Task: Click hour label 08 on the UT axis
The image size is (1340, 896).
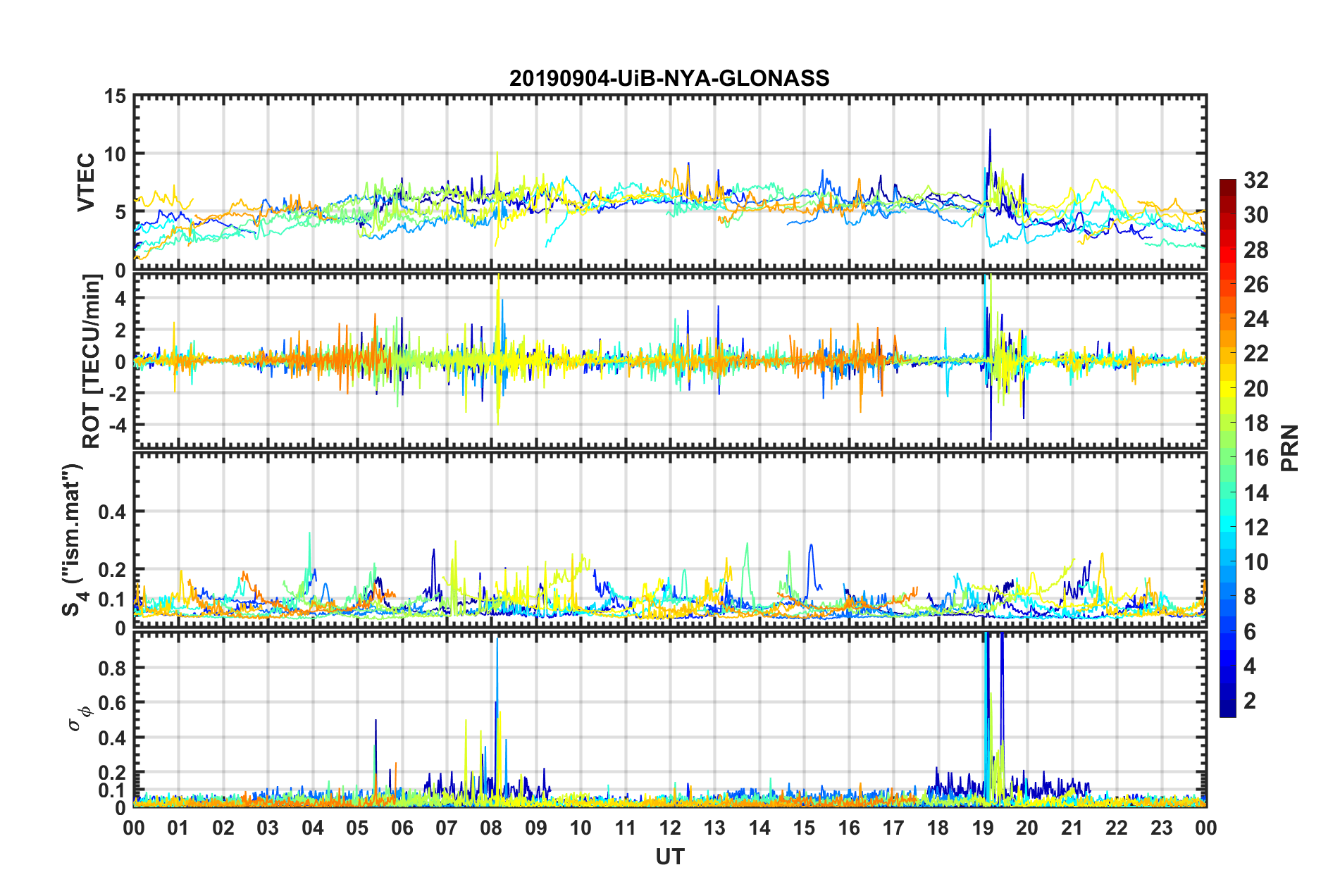Action: tap(491, 828)
